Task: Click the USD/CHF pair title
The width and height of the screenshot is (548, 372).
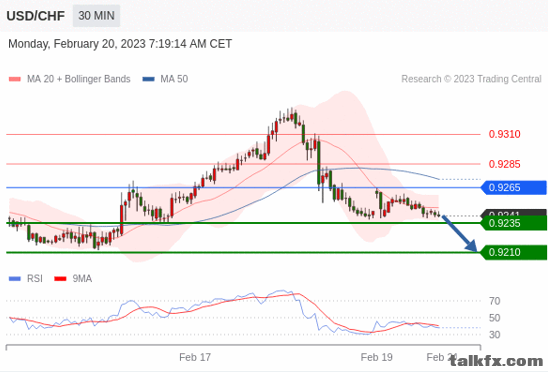Action: [x=36, y=16]
